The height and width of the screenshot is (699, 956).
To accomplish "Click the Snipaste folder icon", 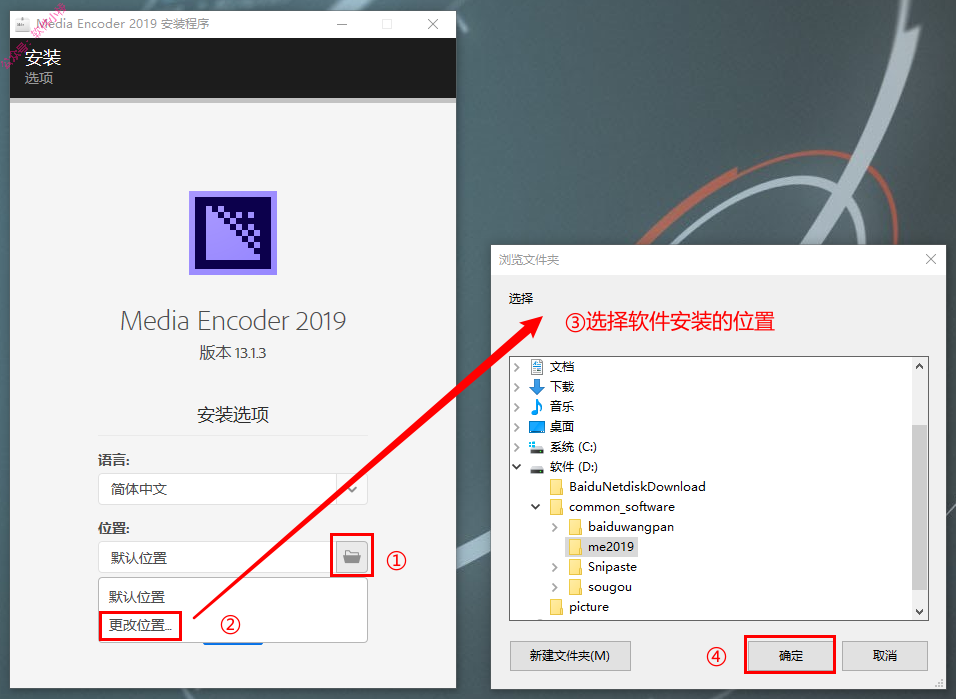I will [x=575, y=567].
